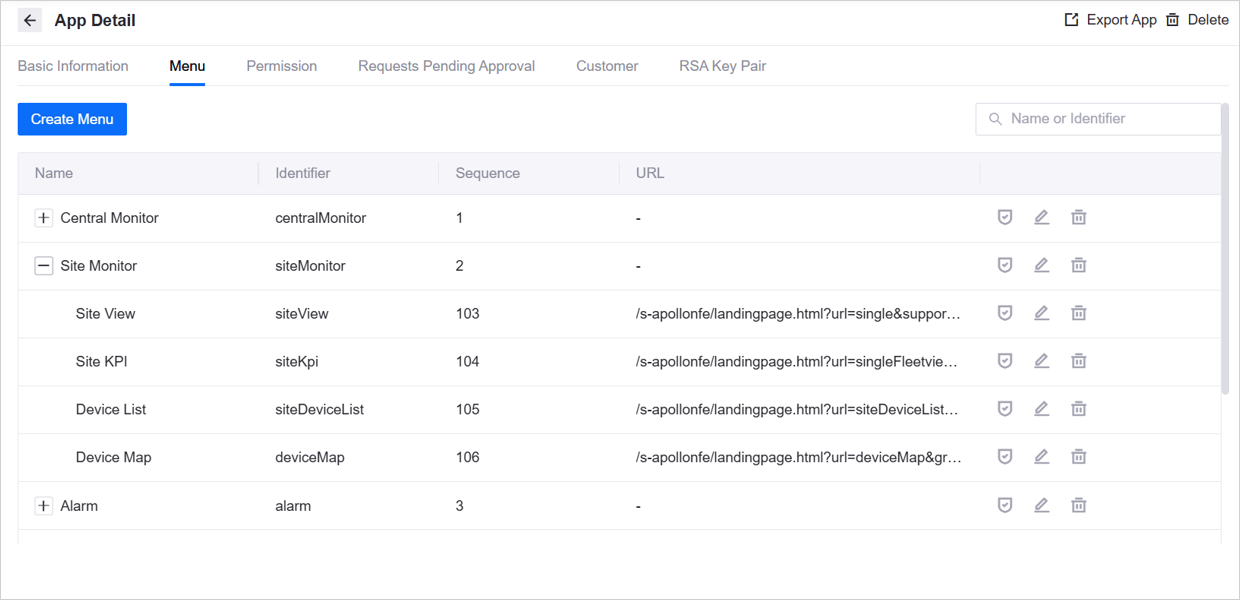Click the edit pencil for Alarm row
Viewport: 1240px width, 600px height.
(x=1041, y=505)
